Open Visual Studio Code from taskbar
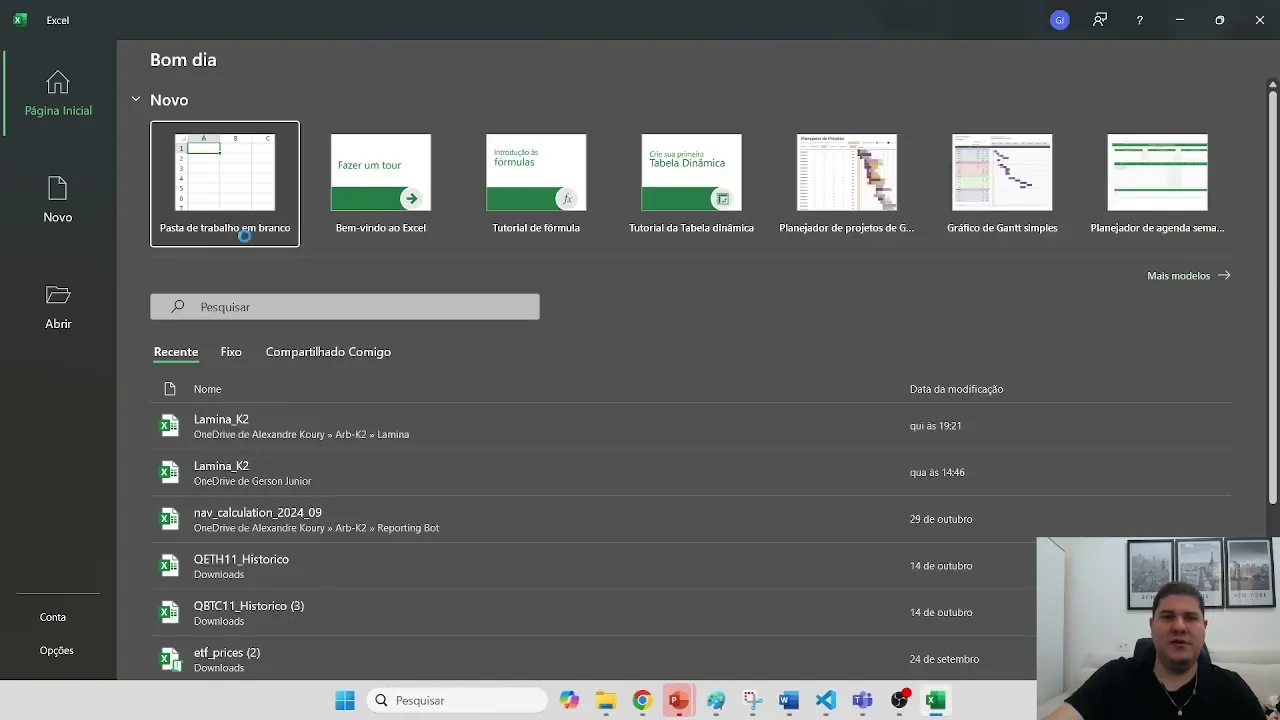The width and height of the screenshot is (1280, 720). (x=826, y=700)
